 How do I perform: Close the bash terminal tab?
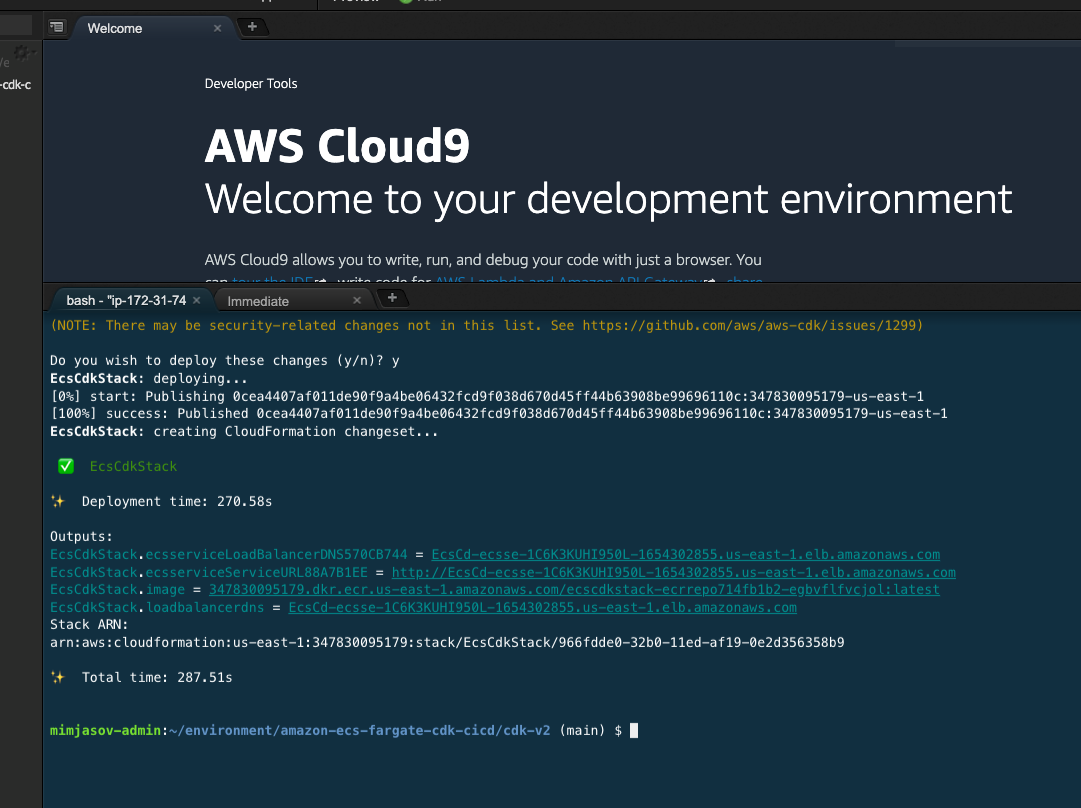[x=196, y=301]
